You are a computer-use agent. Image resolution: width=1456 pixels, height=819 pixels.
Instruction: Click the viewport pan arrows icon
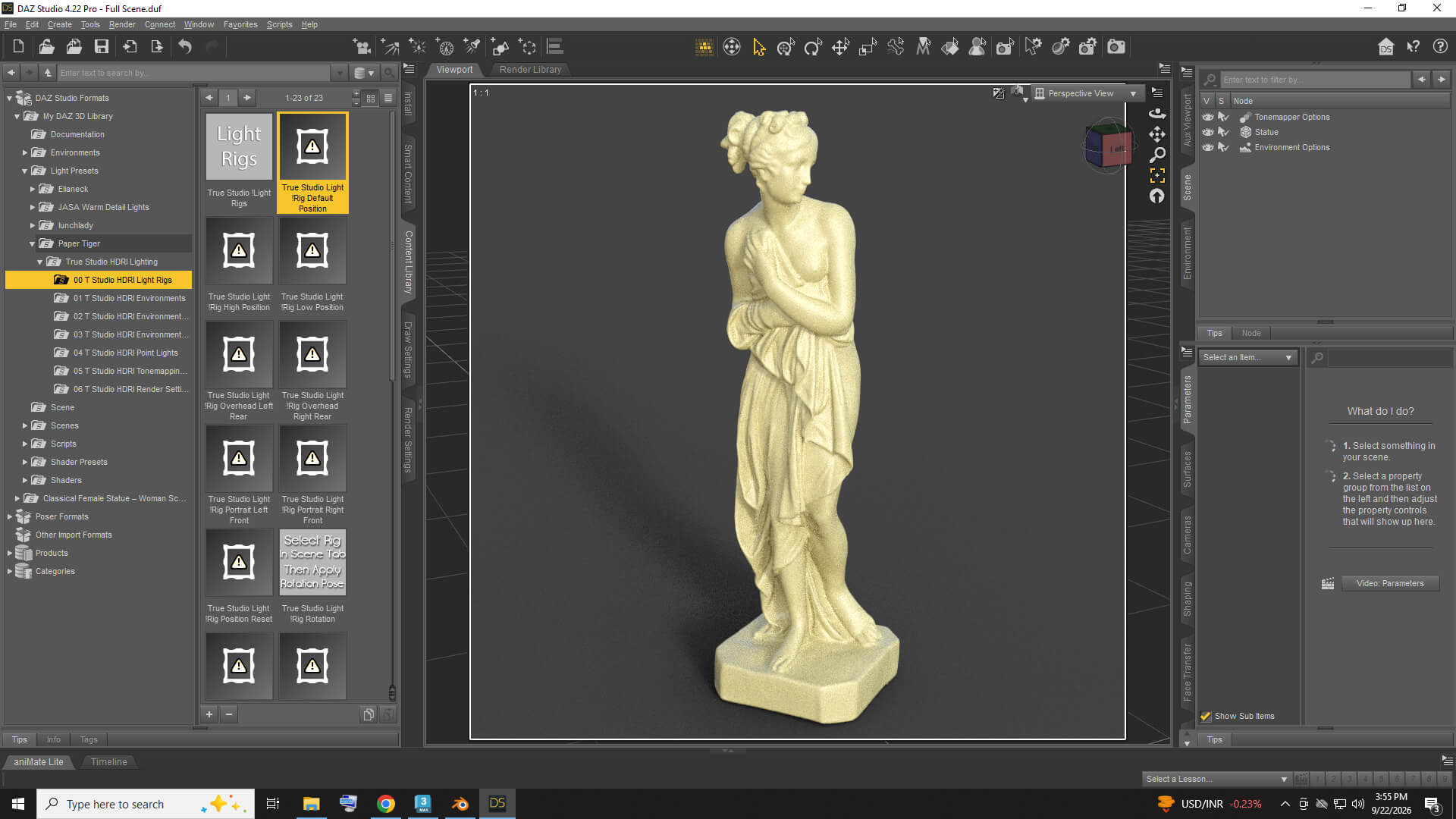[1157, 134]
